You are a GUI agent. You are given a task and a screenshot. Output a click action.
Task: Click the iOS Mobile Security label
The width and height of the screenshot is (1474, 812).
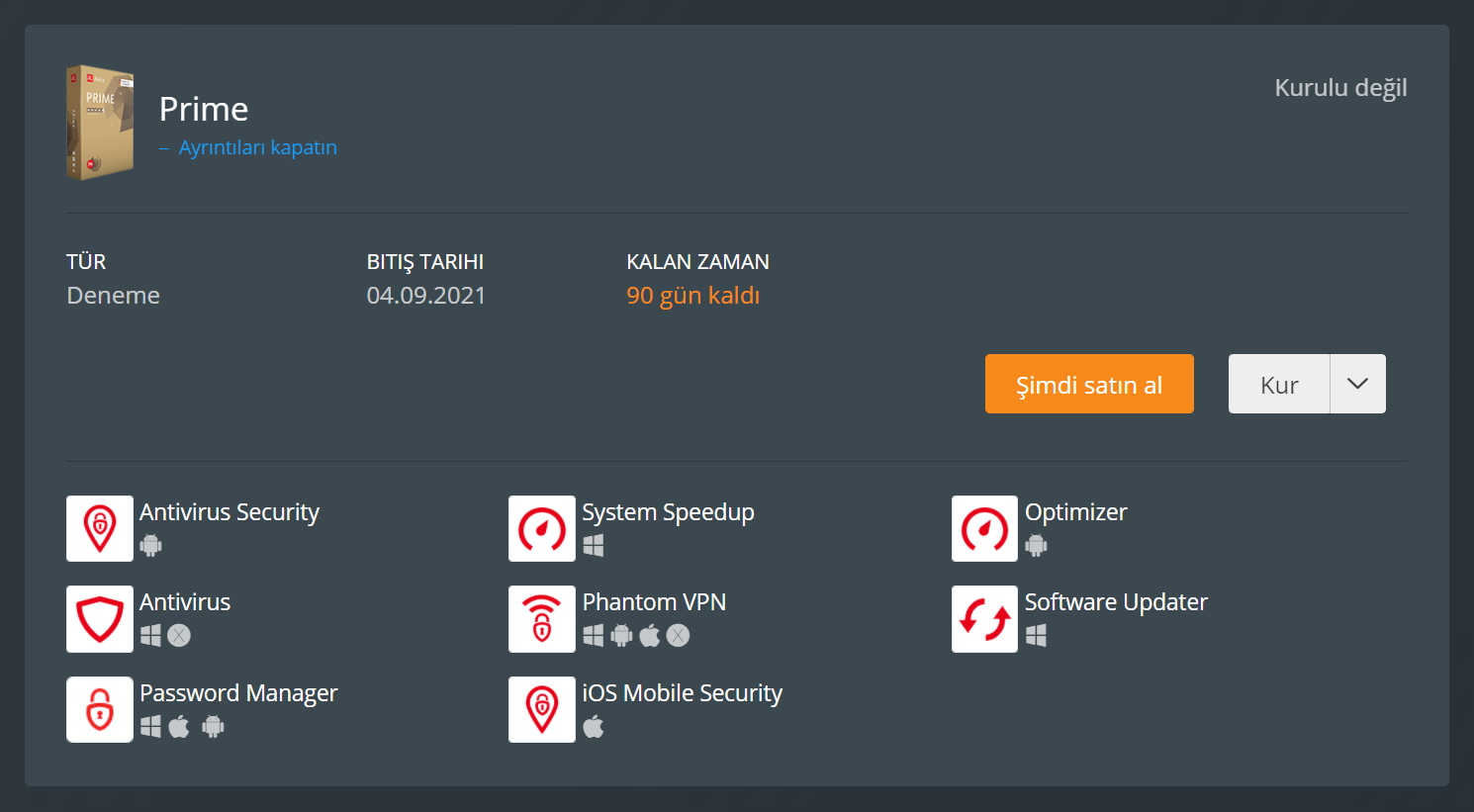pyautogui.click(x=682, y=693)
